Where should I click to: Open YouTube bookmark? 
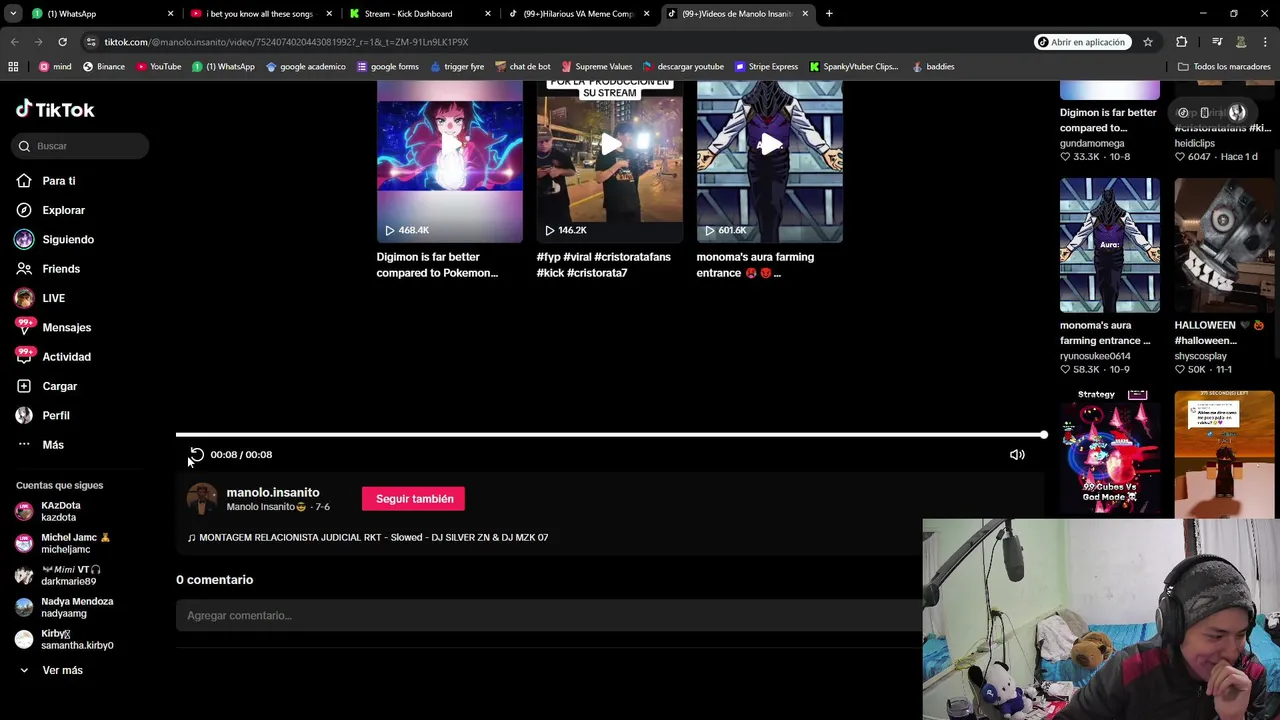(x=158, y=67)
